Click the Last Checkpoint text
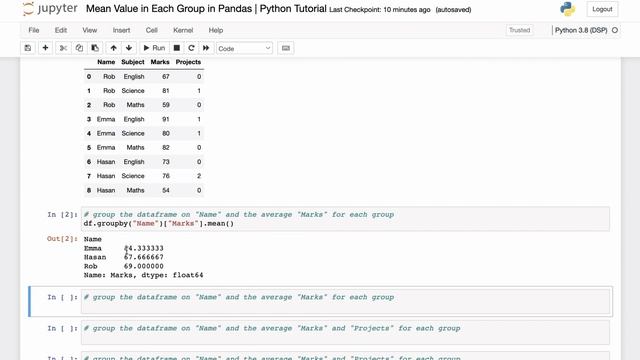This screenshot has height=360, width=640. 380,10
